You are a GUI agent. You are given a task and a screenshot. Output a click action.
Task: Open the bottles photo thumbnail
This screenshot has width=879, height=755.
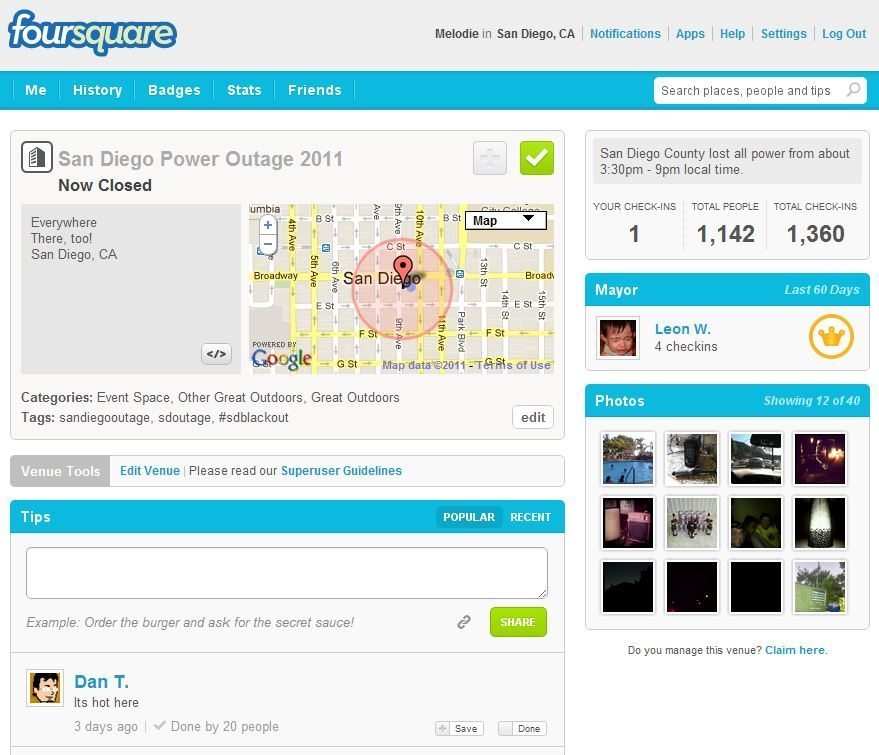point(692,523)
